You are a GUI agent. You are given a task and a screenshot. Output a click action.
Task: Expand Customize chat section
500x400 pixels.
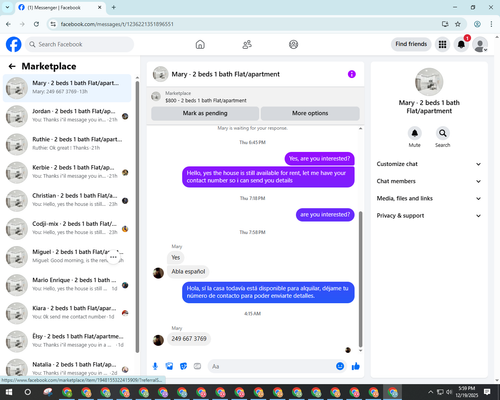pos(429,164)
